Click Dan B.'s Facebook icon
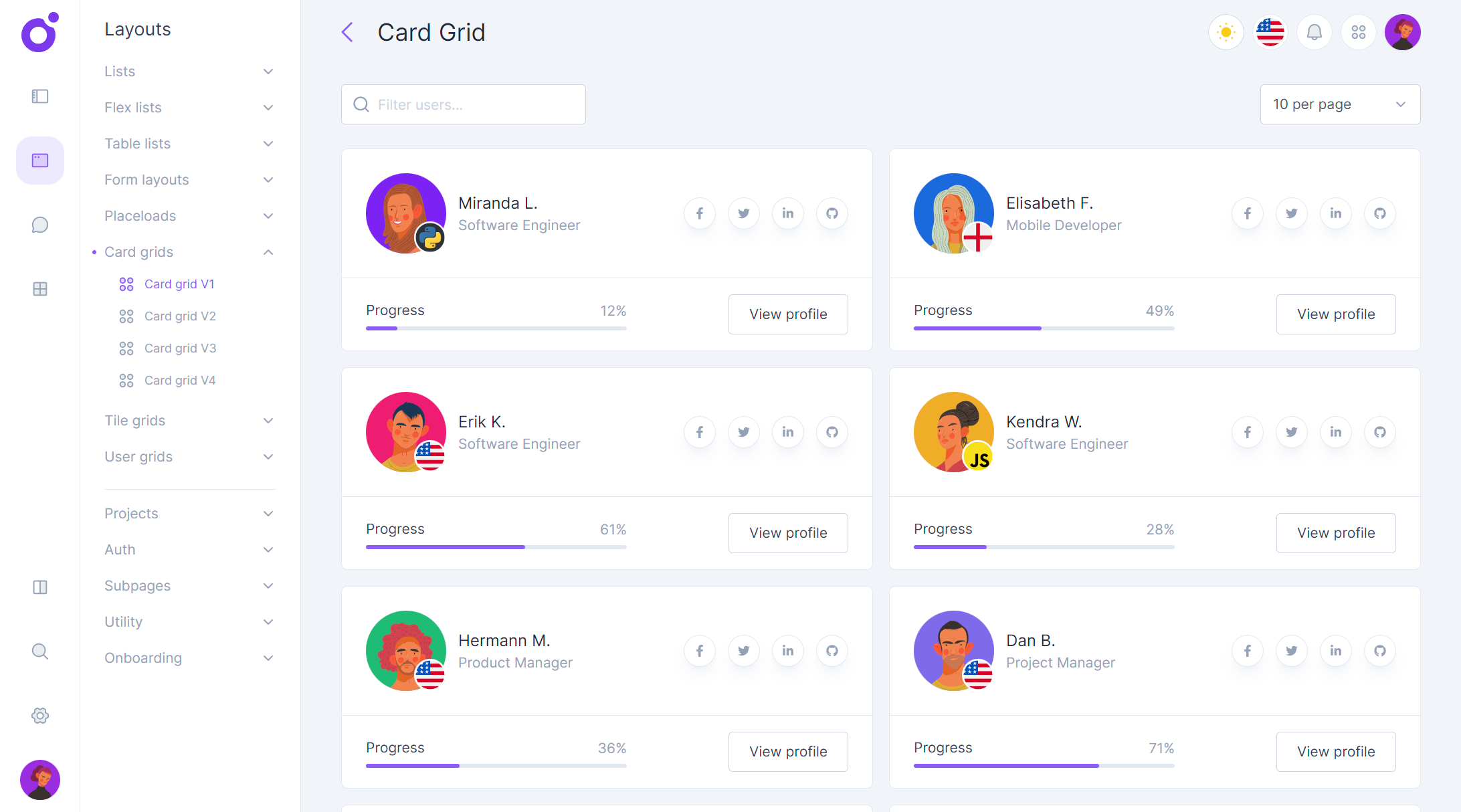The width and height of the screenshot is (1461, 812). coord(1247,650)
